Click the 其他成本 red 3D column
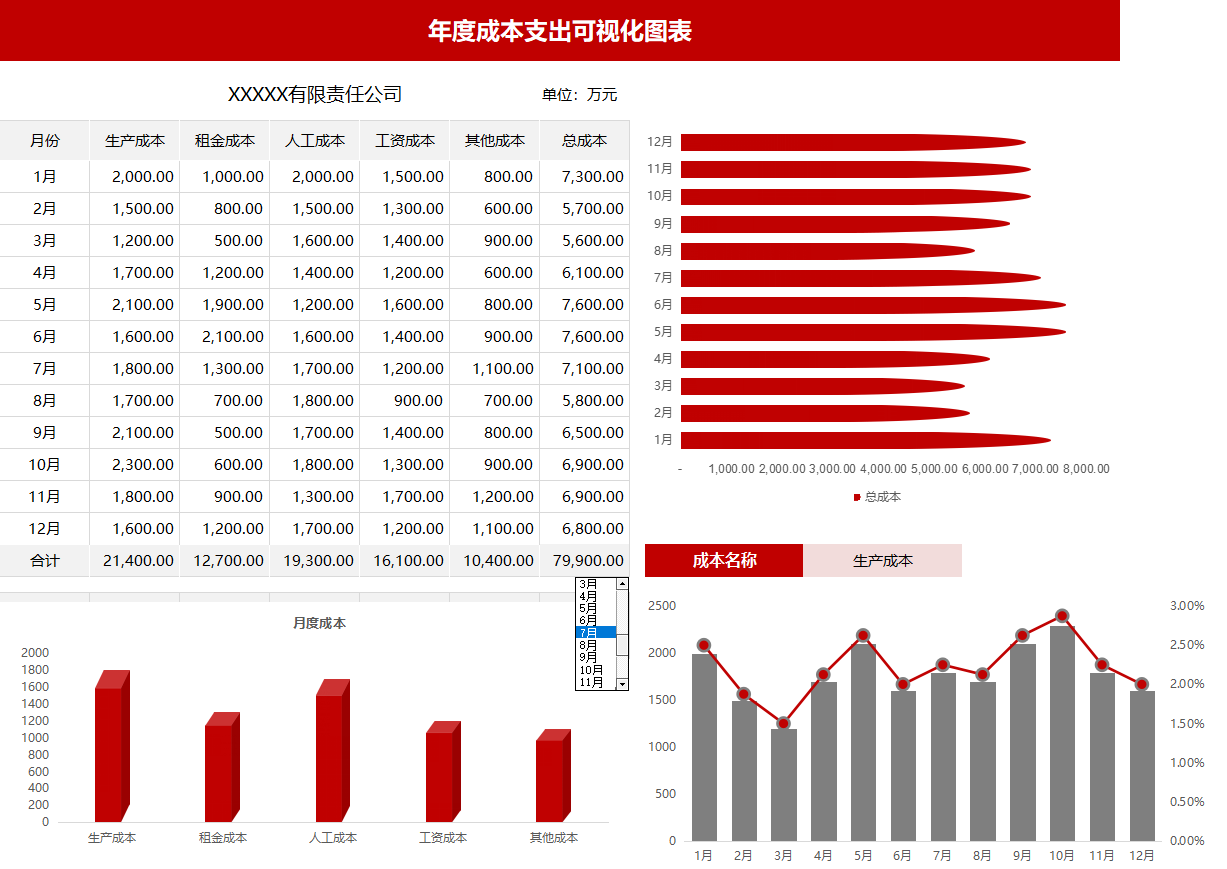 tap(553, 775)
